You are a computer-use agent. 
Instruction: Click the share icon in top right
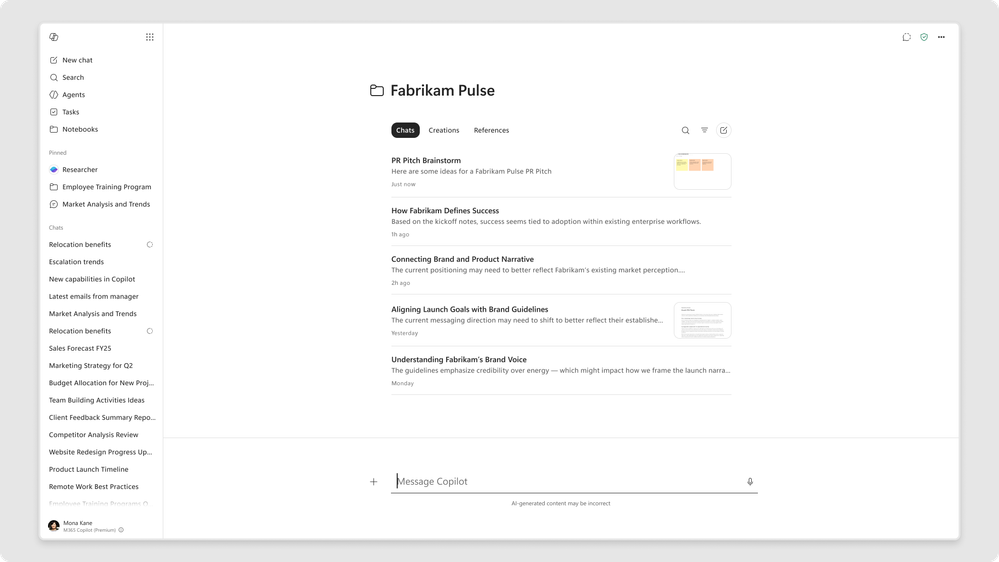click(x=907, y=37)
